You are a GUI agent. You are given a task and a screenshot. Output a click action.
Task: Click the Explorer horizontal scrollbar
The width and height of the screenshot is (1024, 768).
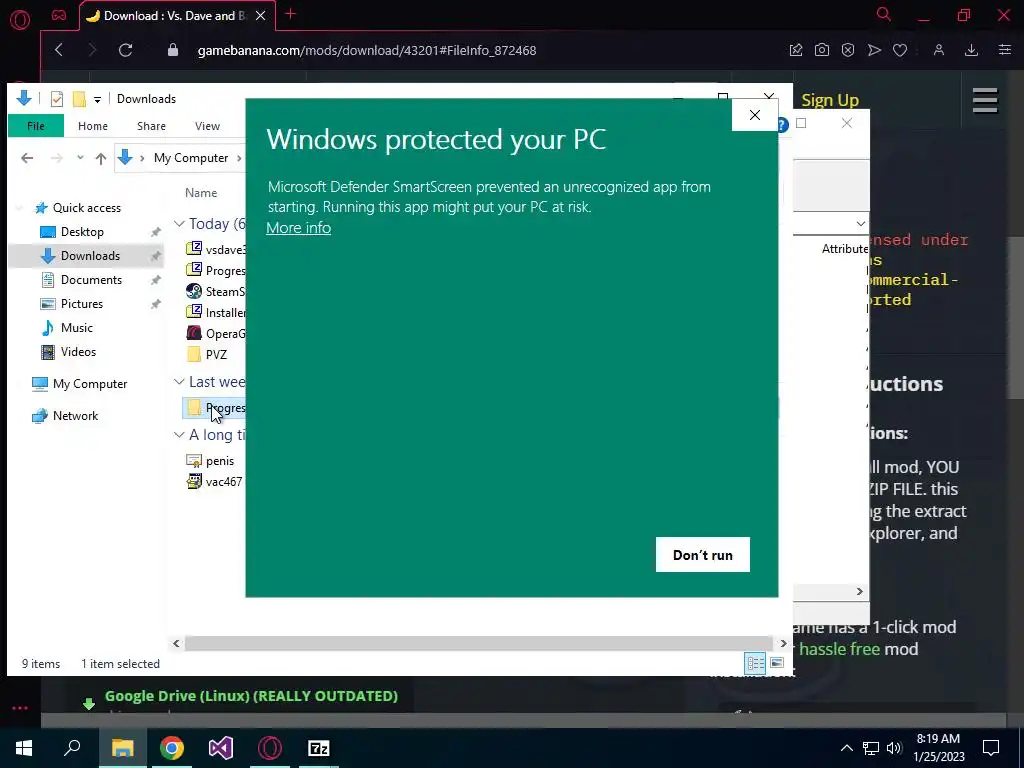(479, 643)
